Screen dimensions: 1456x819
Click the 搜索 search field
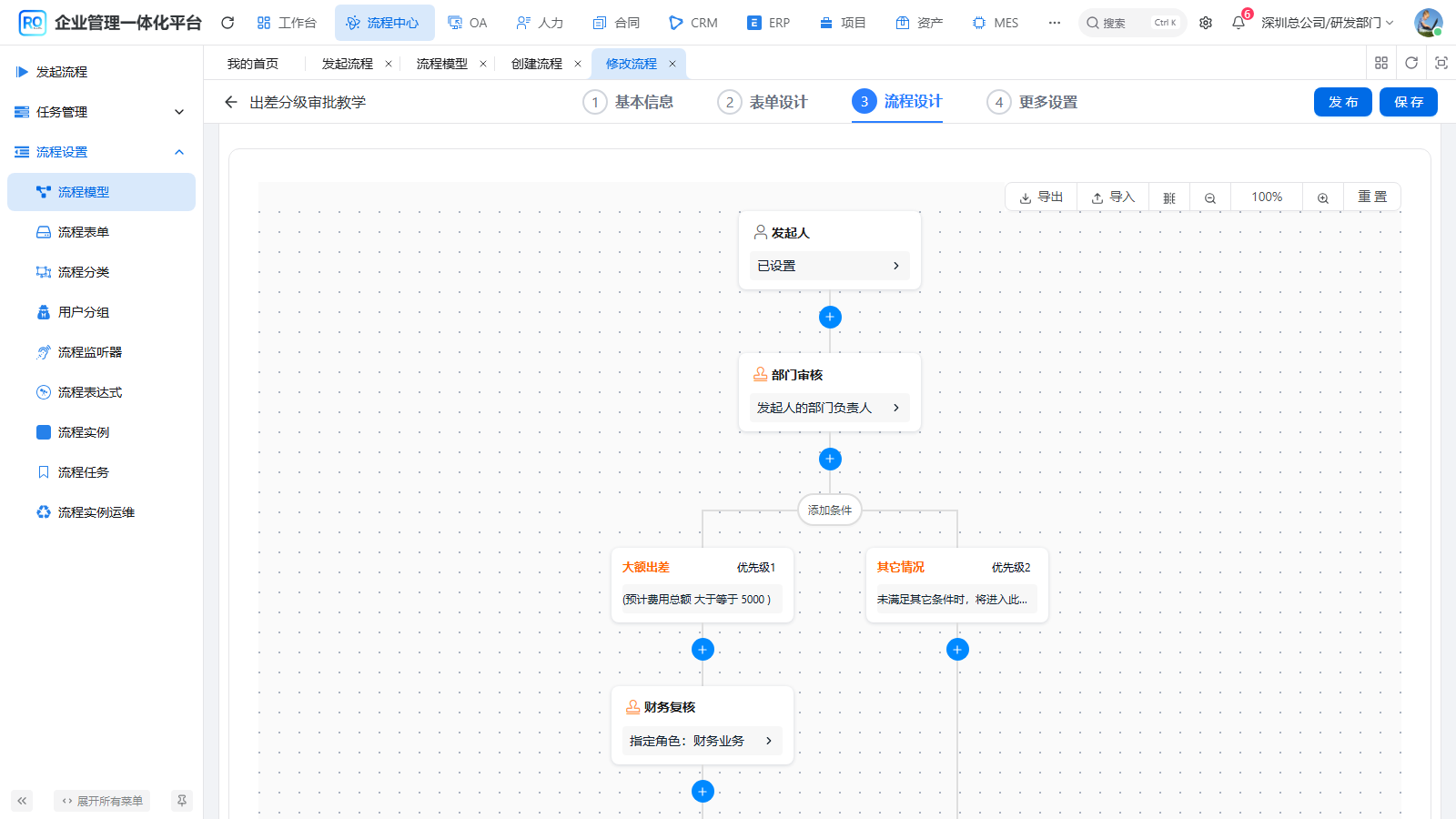(1133, 23)
